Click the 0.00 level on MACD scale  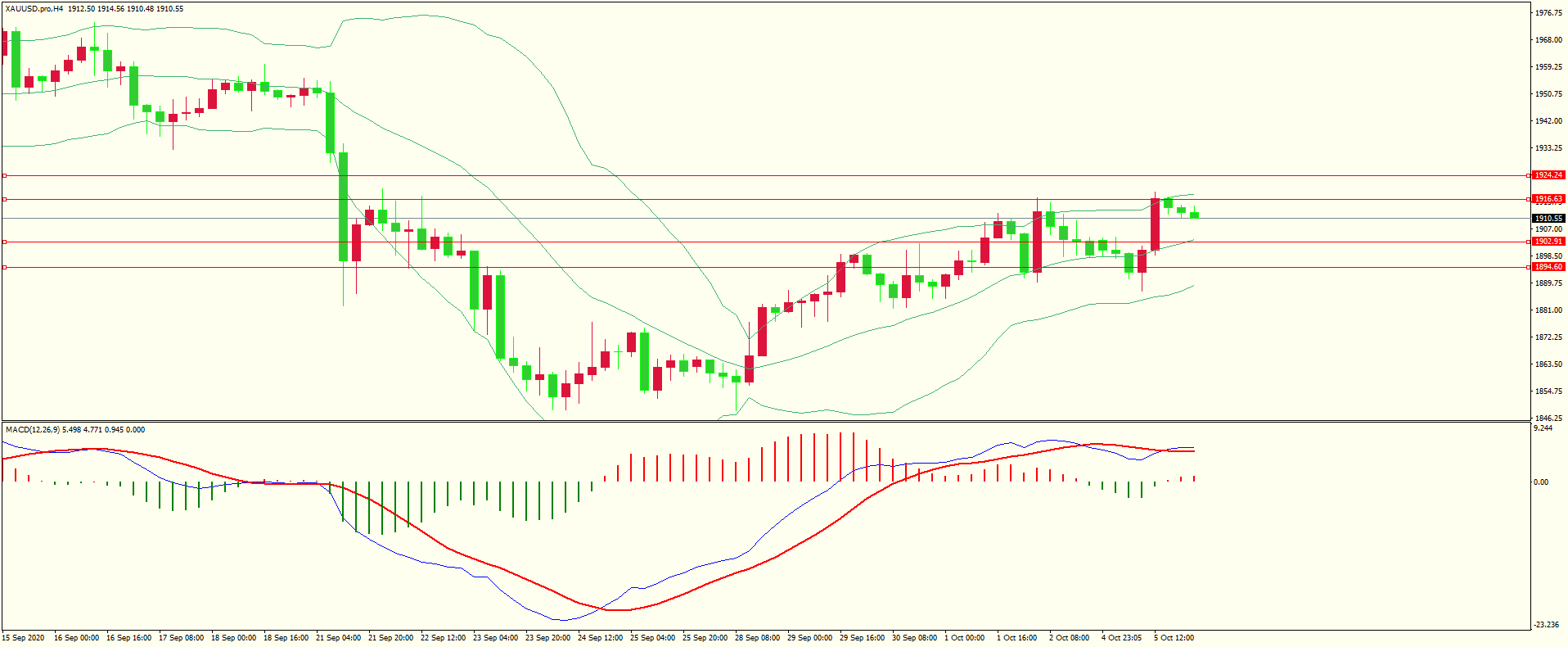click(1540, 482)
